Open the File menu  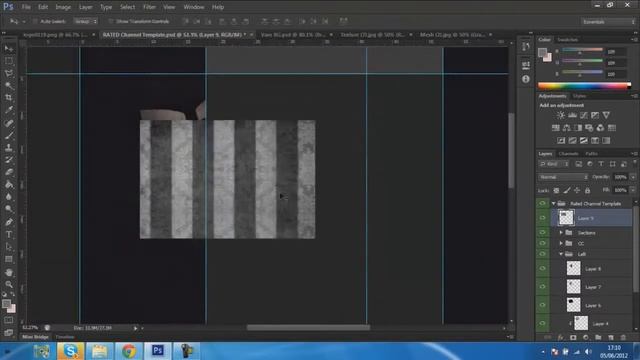pos(26,7)
